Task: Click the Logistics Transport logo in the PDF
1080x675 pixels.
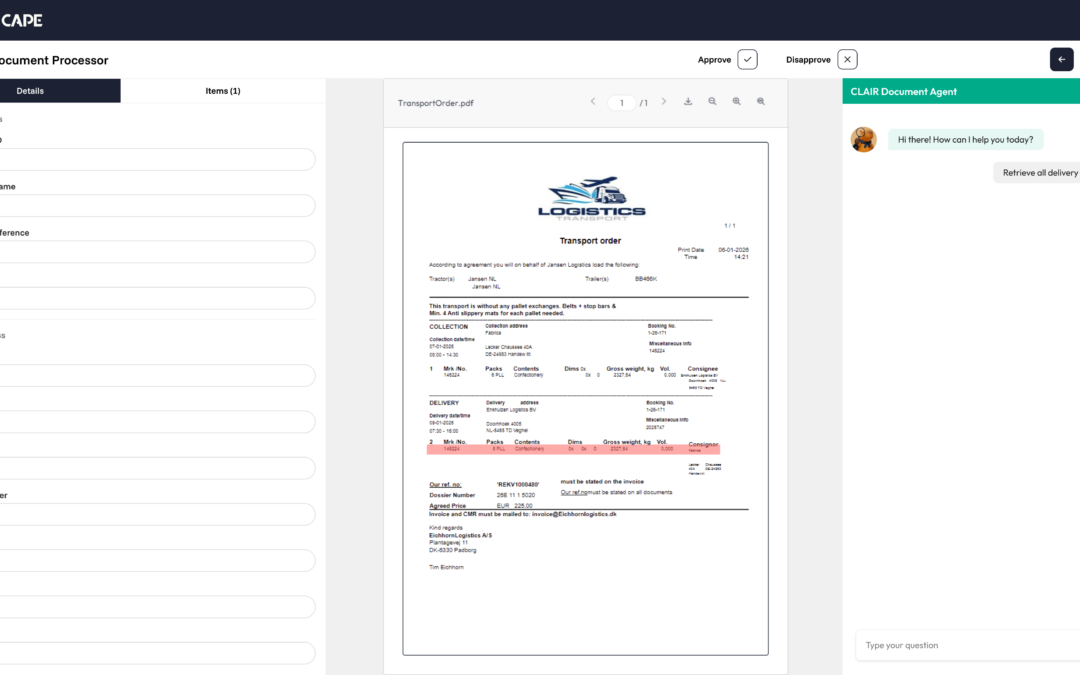Action: pos(592,198)
